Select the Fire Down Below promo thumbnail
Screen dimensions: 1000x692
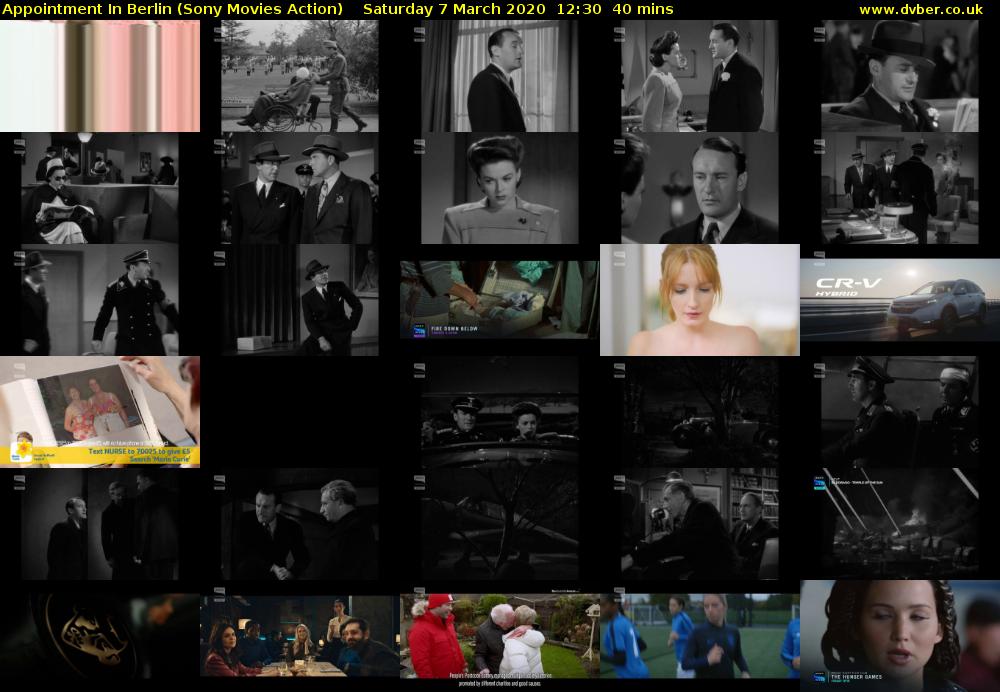click(x=499, y=299)
